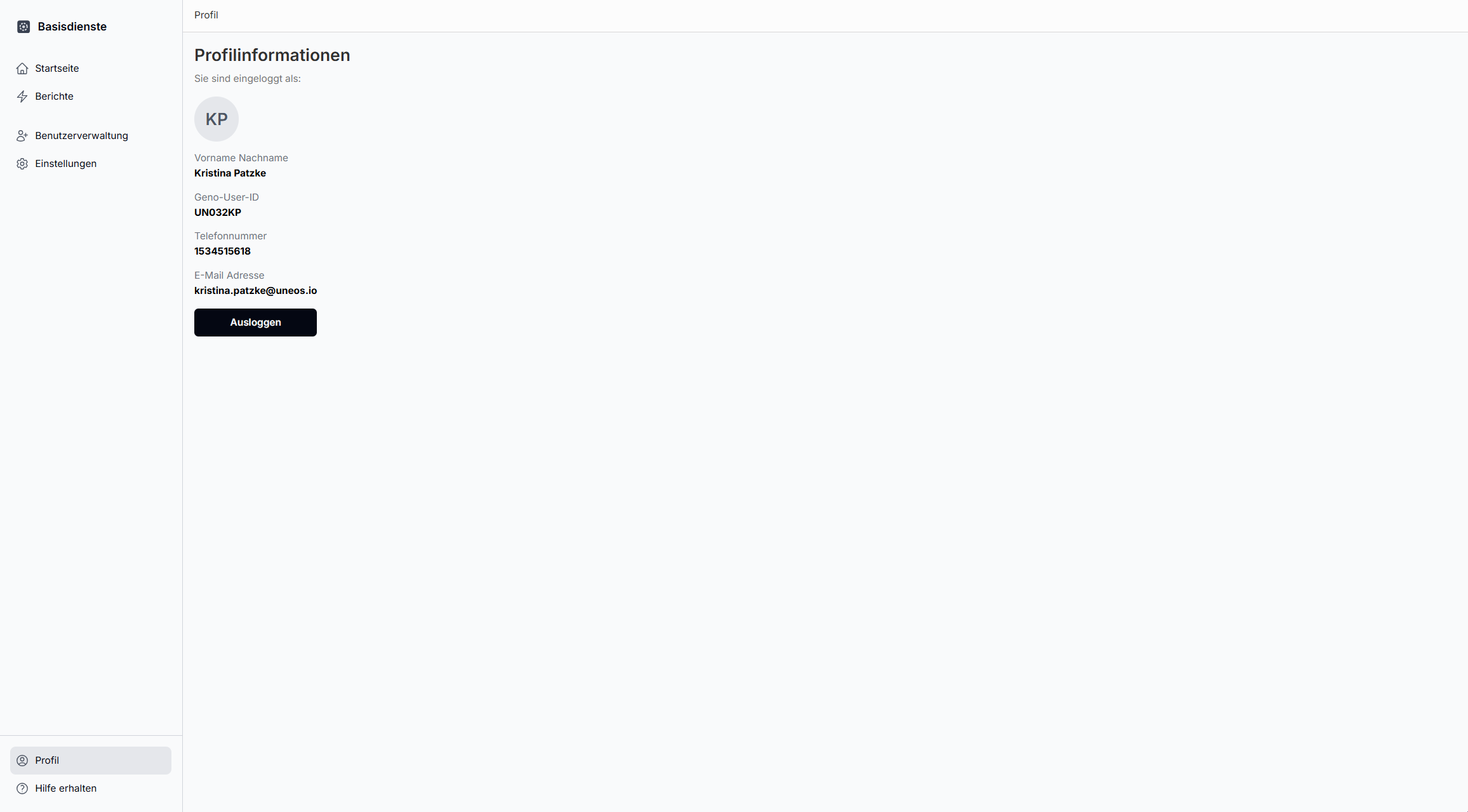Click the Profil breadcrumb in the header

(206, 15)
